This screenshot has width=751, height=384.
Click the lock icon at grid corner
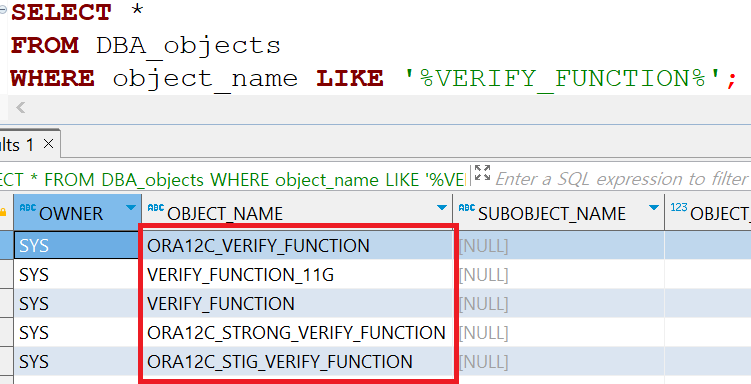tap(4, 212)
